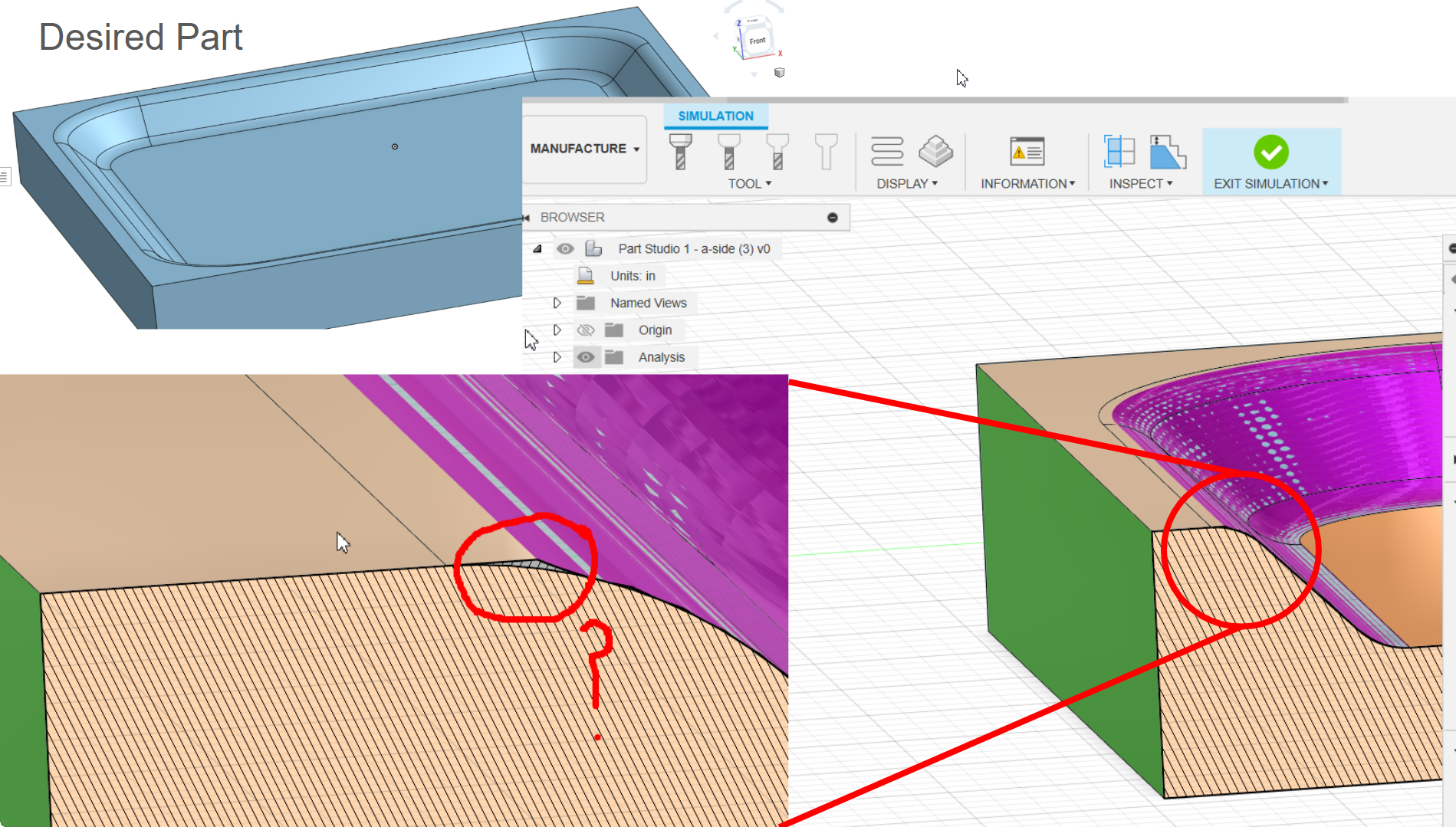Screen dimensions: 1456x827
Task: Collapse the Part Studio 1 tree node
Action: point(537,248)
